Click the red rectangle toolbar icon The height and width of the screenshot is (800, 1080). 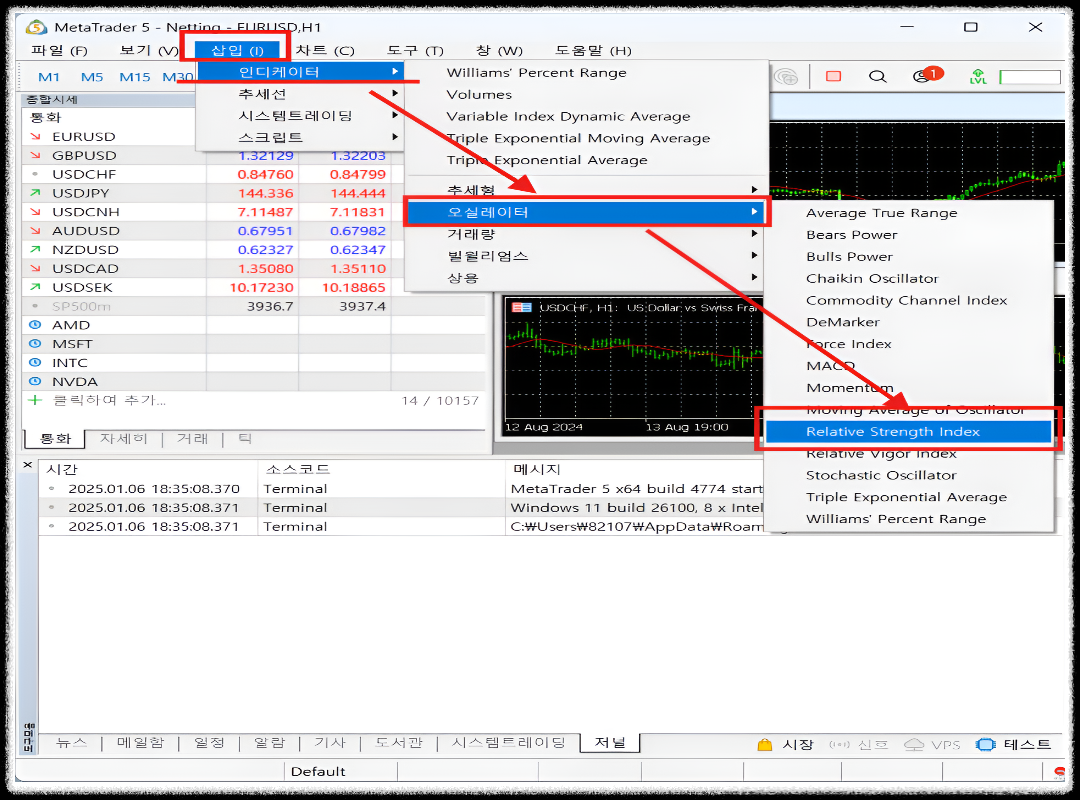pyautogui.click(x=833, y=76)
